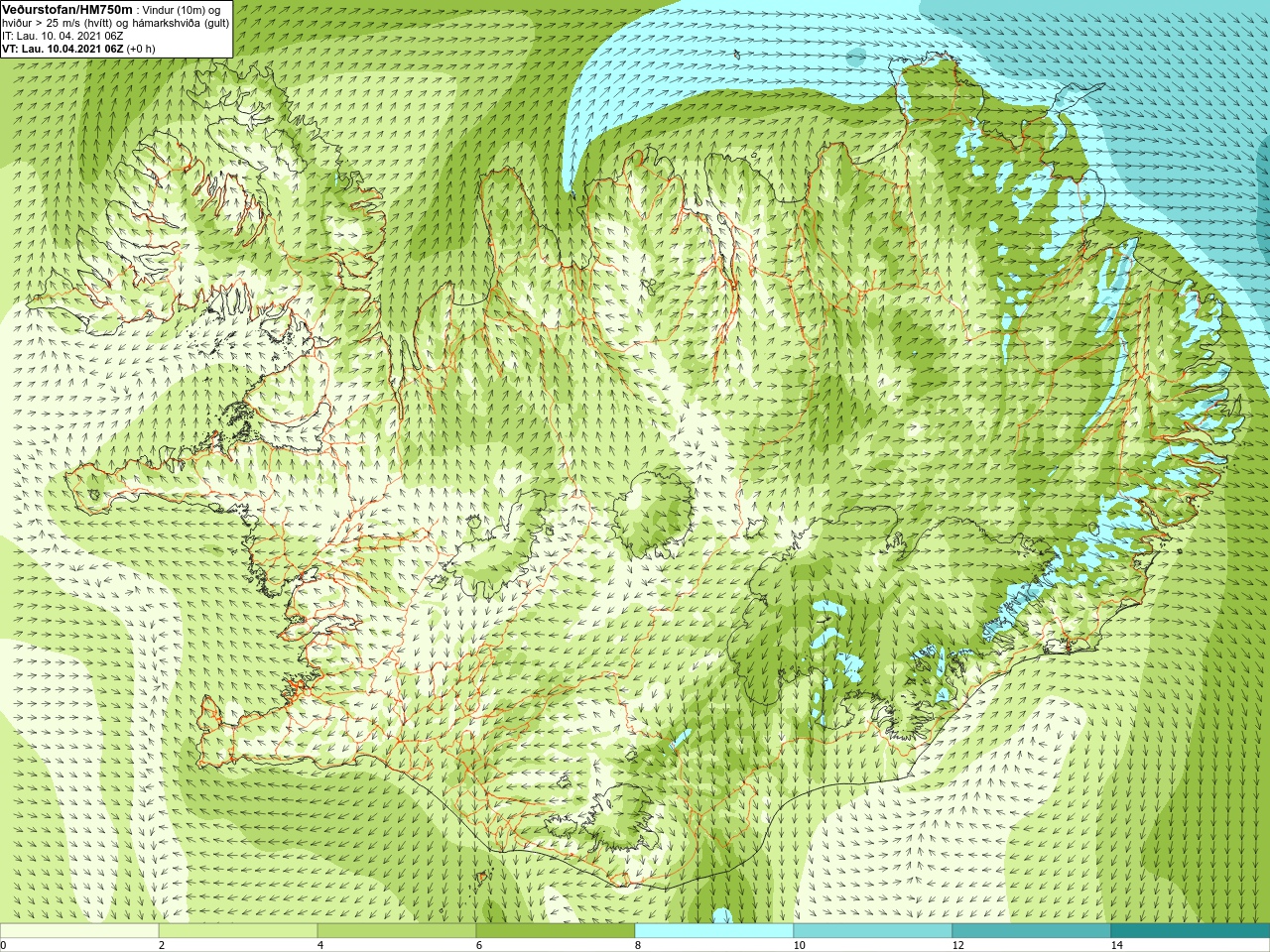Click the legend tick label '12'

pos(957,945)
